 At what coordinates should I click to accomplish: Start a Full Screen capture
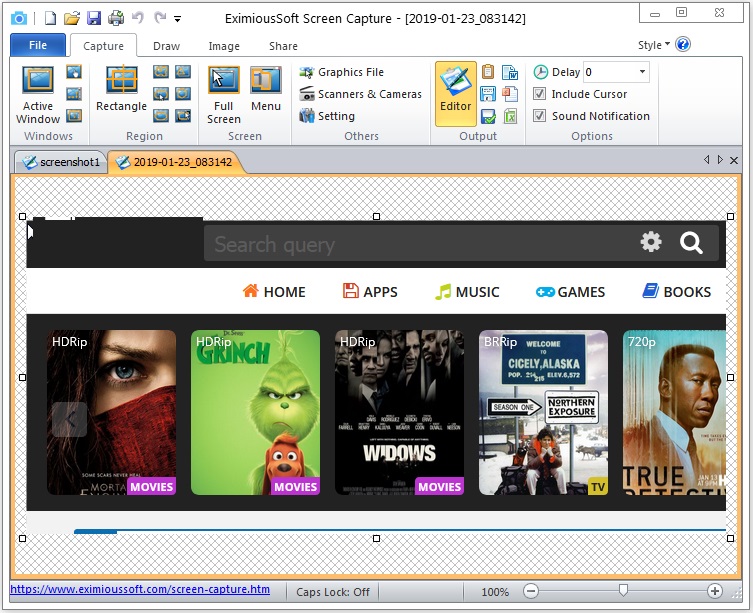coord(224,95)
